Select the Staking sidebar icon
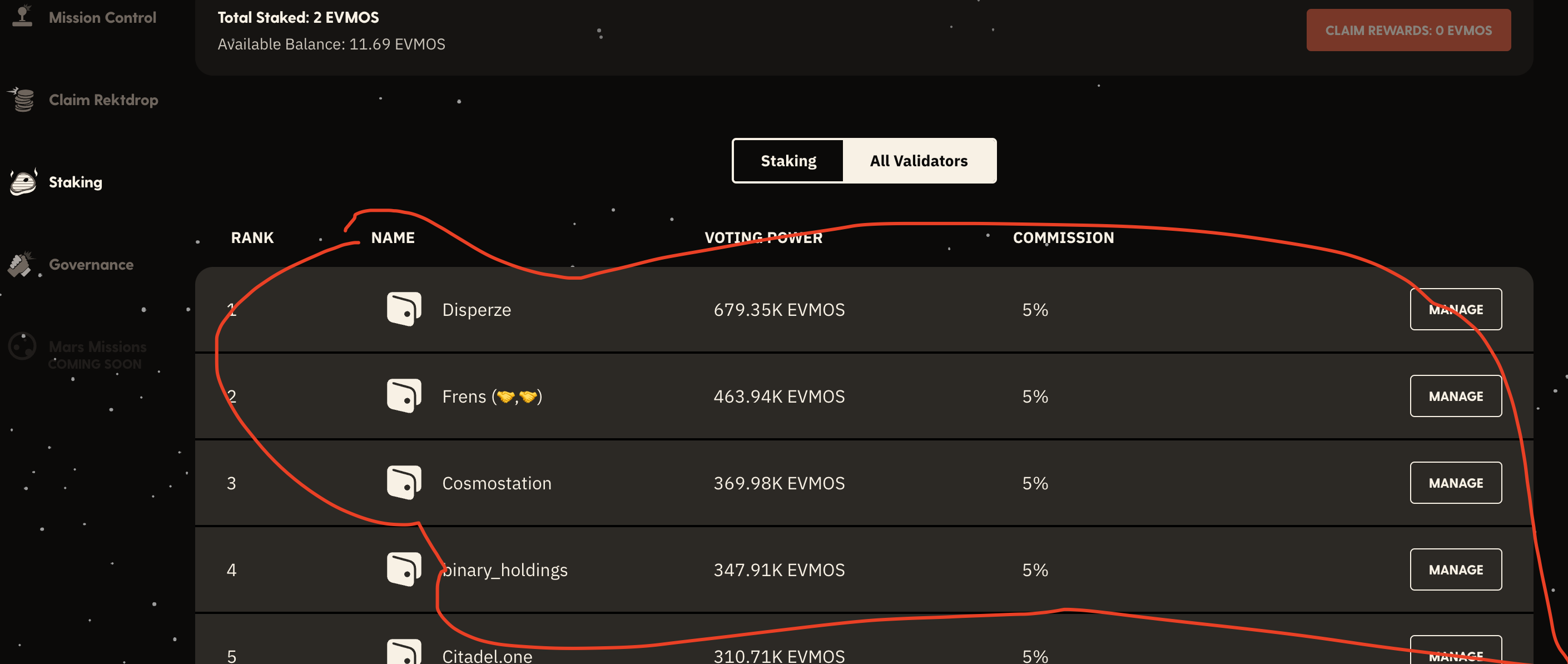Viewport: 1568px width, 664px height. pos(23,182)
